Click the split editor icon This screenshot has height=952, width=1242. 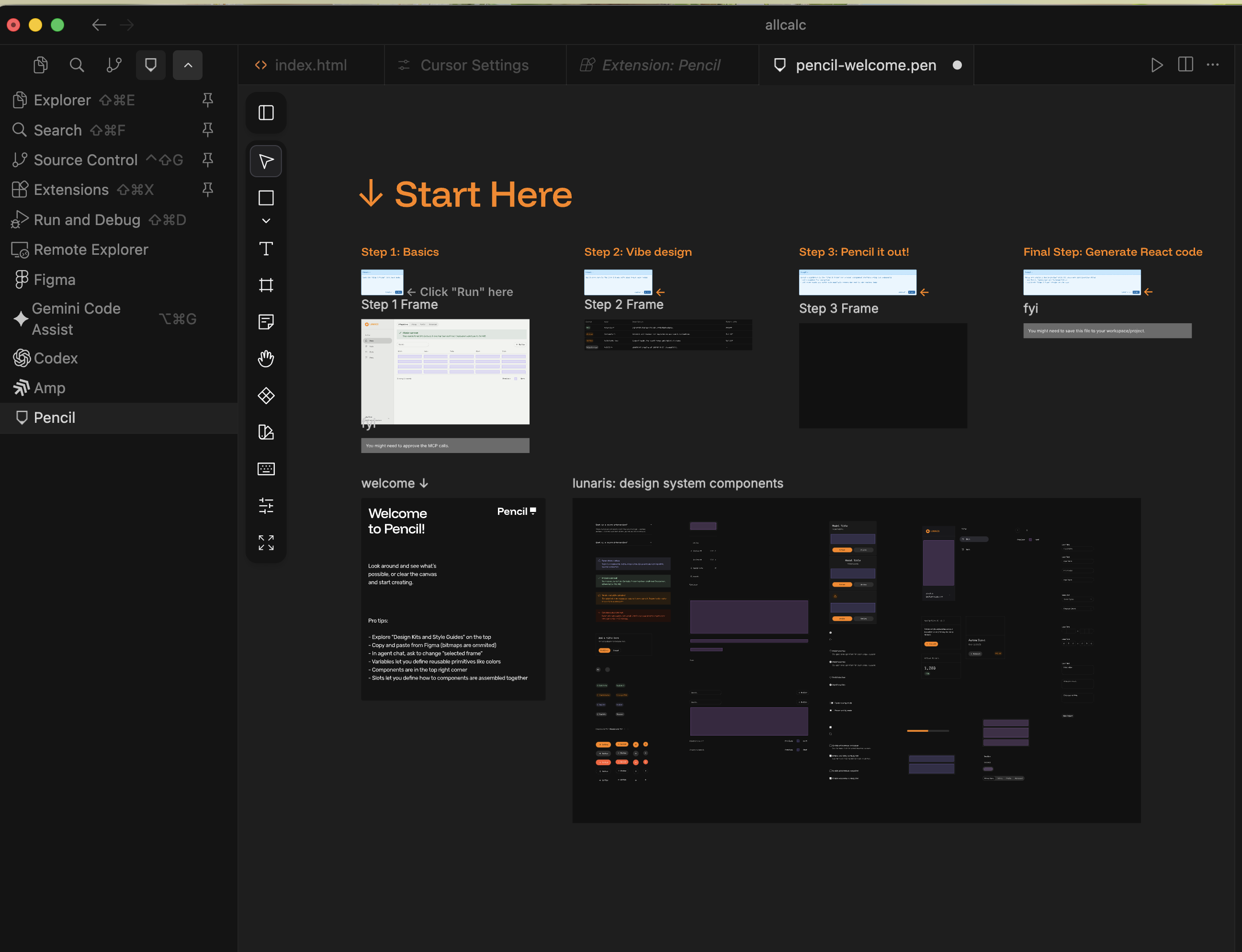(1186, 65)
